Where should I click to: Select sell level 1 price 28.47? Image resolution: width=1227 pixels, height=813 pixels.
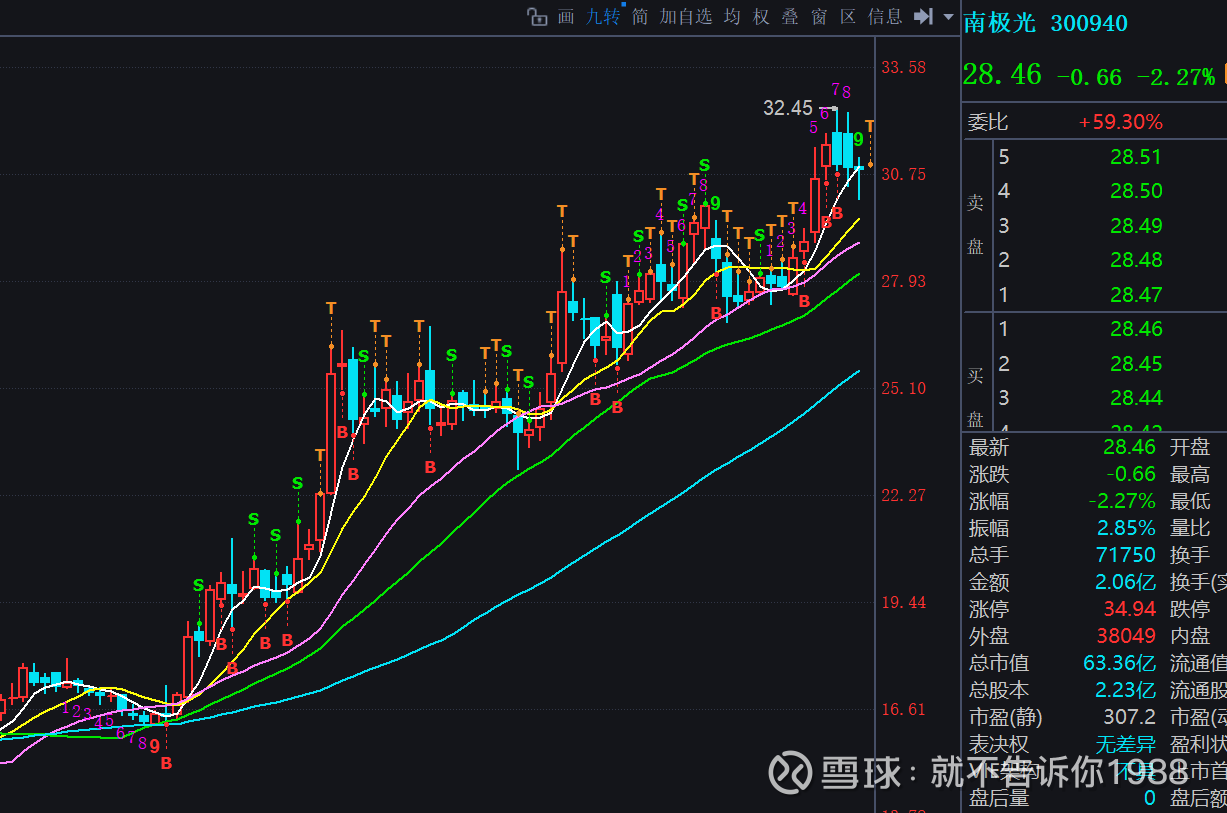[x=1136, y=295]
